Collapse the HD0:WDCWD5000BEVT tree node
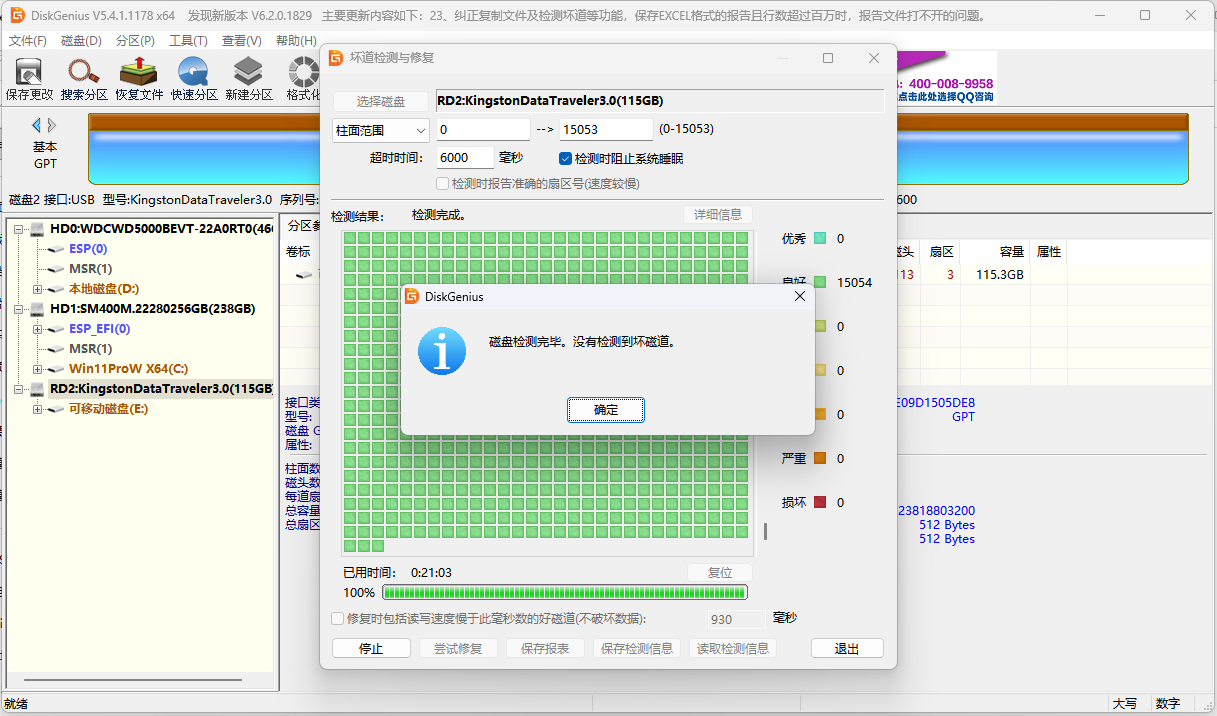Viewport: 1217px width, 716px height. (x=18, y=229)
